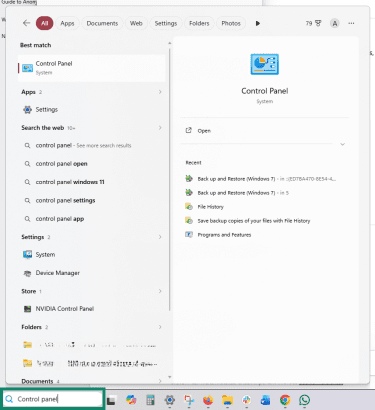Open 'Save backup copies of your files' item

click(x=248, y=221)
